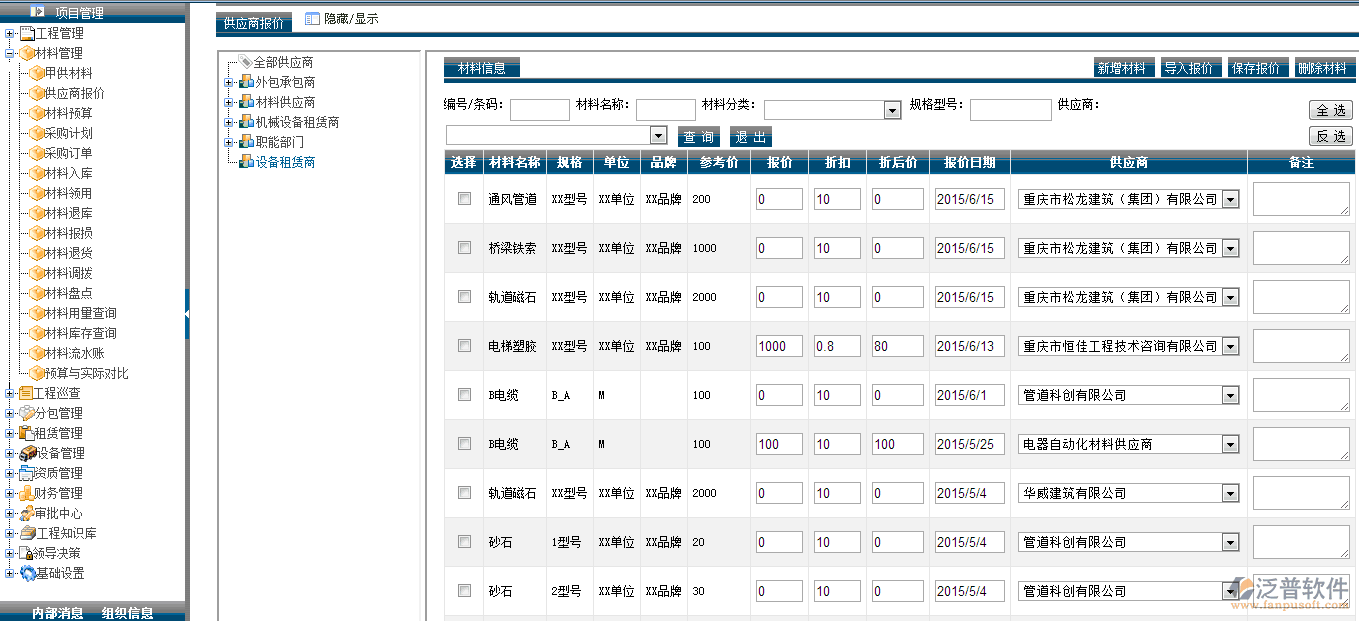The image size is (1359, 621).
Task: Click the 查询 search button
Action: click(x=699, y=137)
